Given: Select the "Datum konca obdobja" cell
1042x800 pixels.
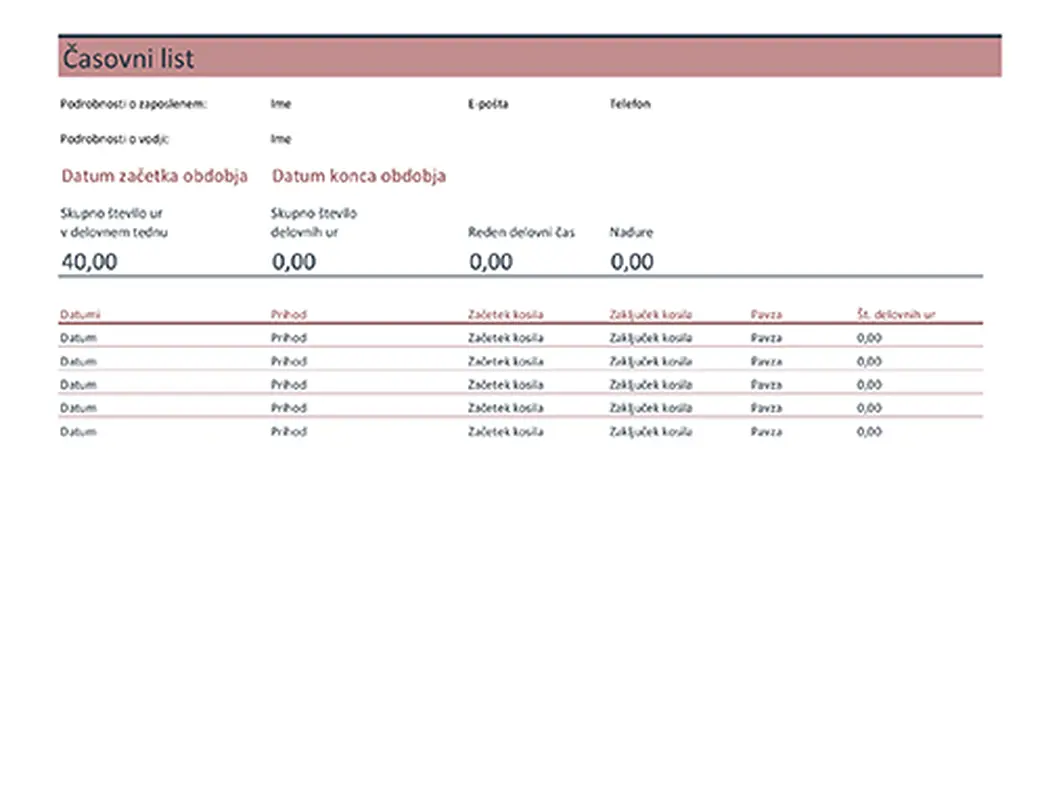Looking at the screenshot, I should pos(359,176).
